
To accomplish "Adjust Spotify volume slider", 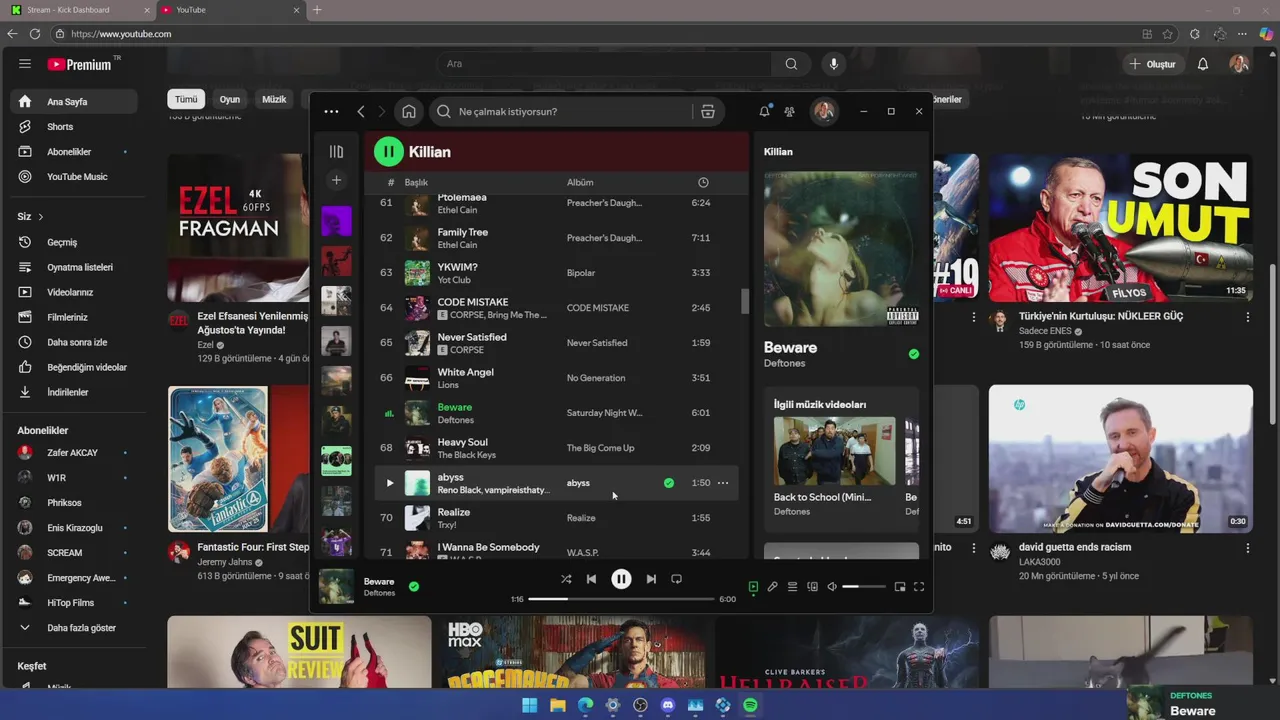I will 864,587.
